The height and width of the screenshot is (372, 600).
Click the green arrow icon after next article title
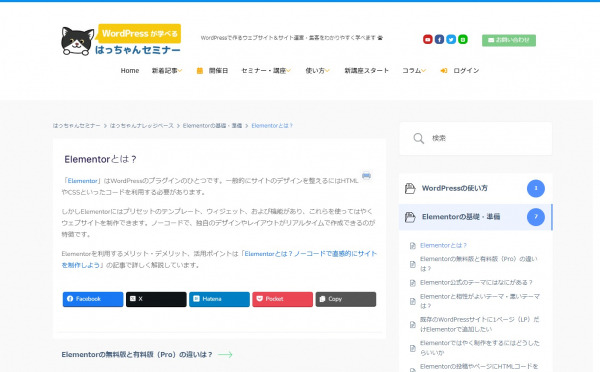225,355
